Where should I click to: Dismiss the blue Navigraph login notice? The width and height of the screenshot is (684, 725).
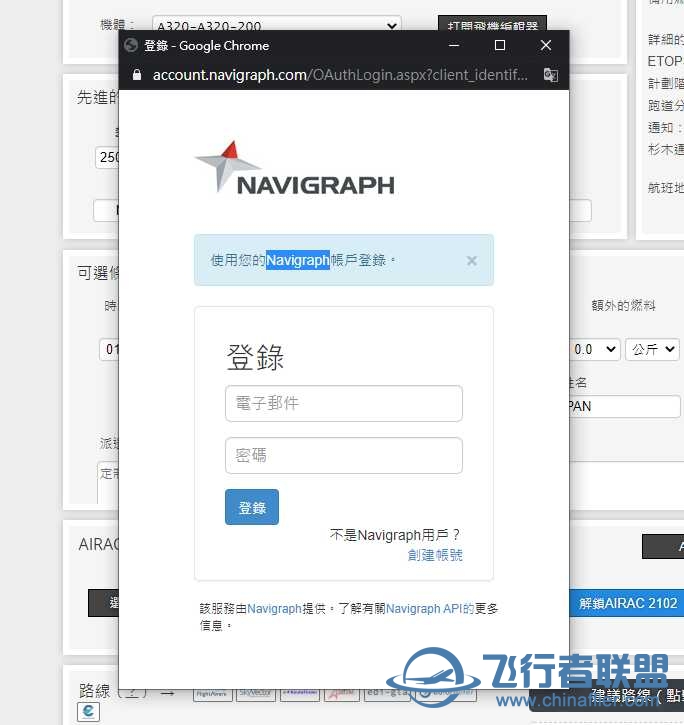472,261
